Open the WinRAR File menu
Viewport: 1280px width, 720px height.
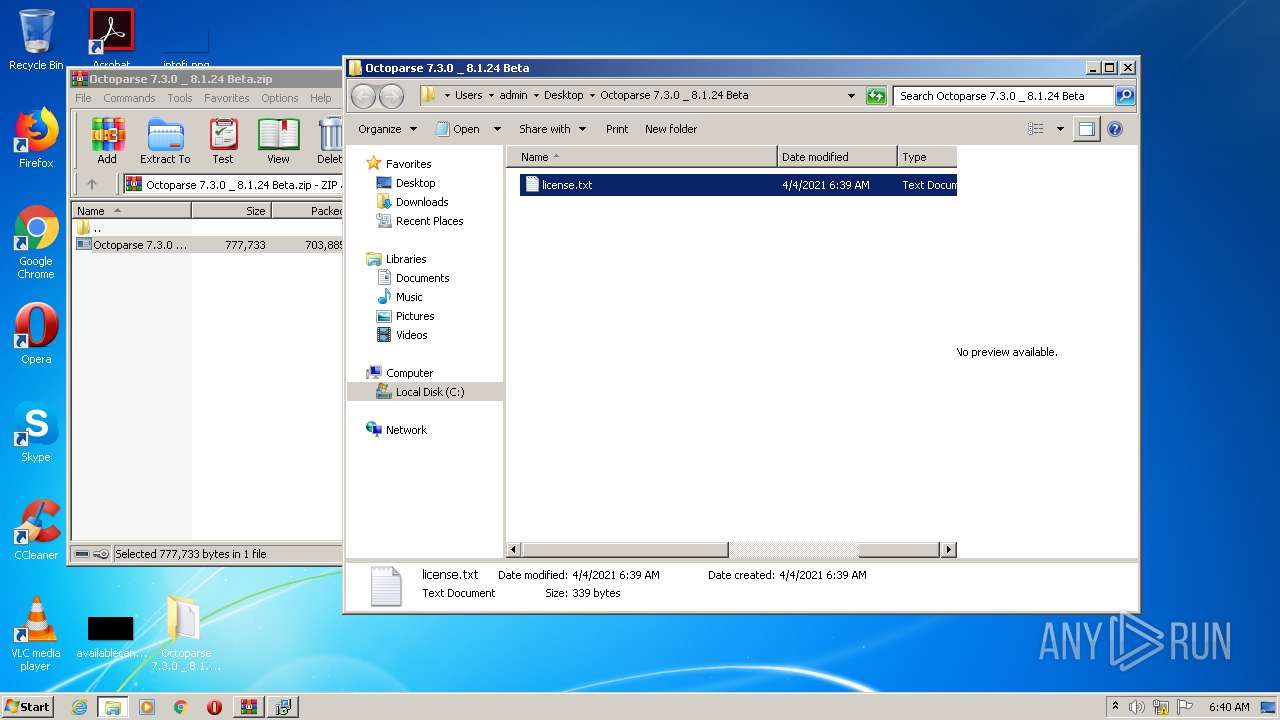pos(83,98)
